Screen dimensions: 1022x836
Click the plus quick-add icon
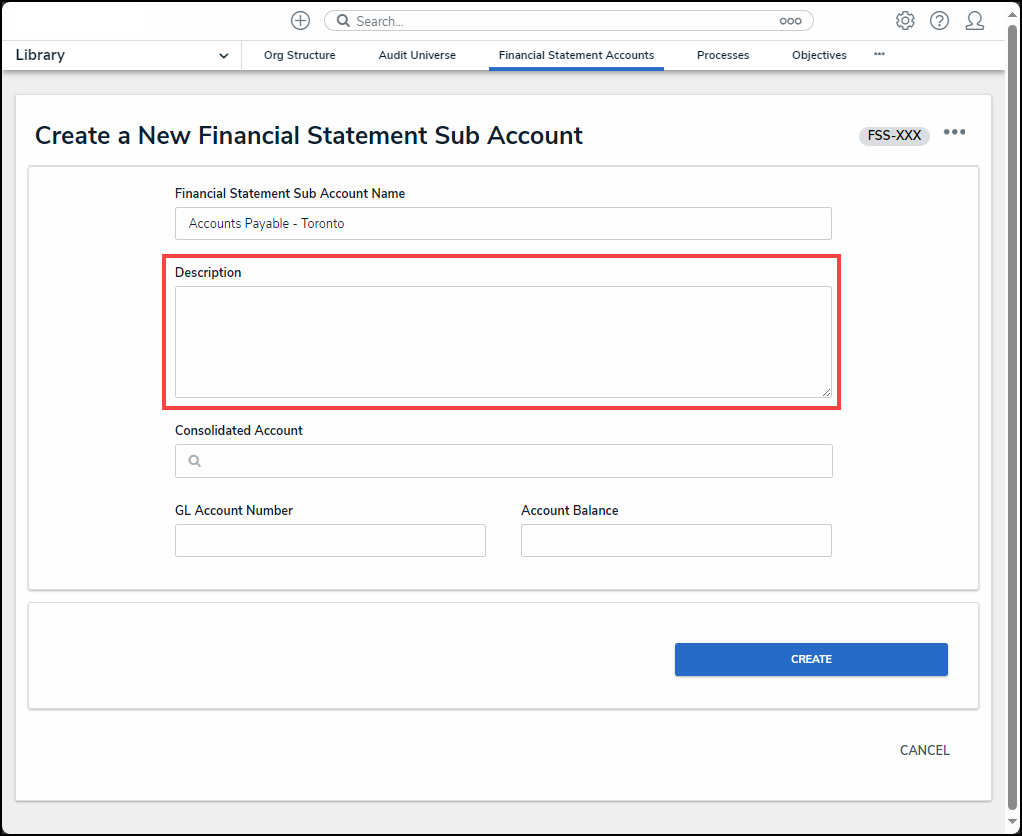click(300, 21)
